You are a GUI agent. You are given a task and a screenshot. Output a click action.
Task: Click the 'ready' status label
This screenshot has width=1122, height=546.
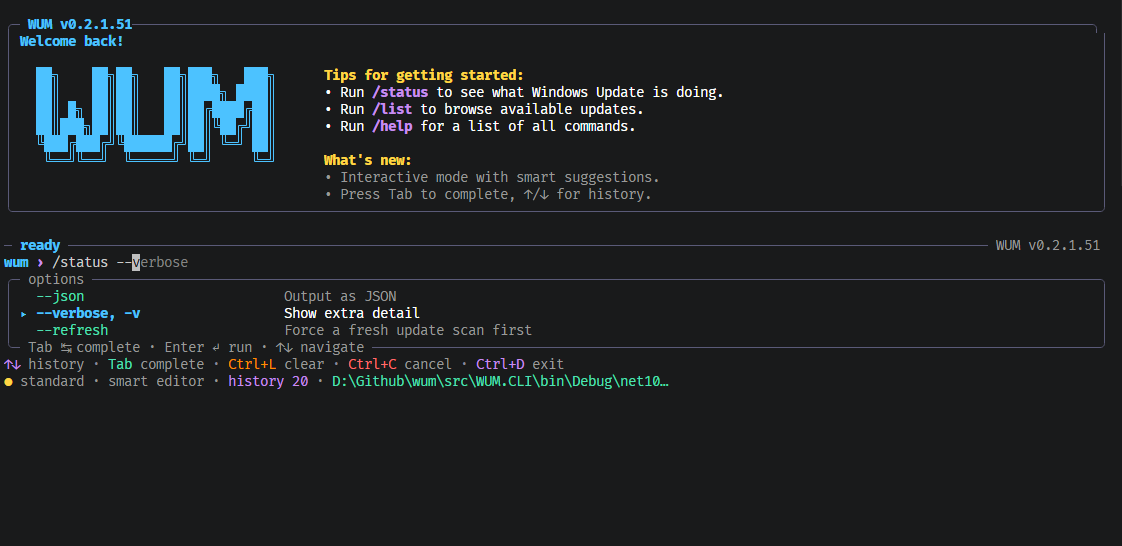coord(40,245)
